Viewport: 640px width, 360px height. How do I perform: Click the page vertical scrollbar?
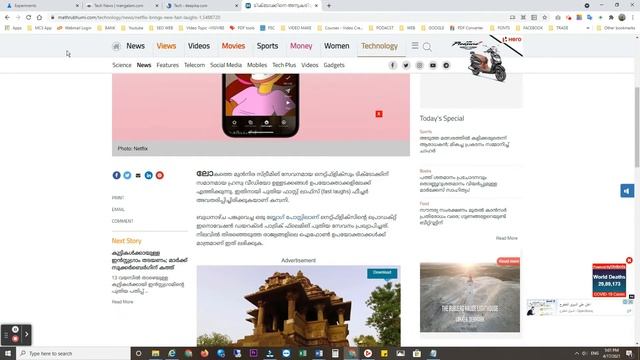637,127
